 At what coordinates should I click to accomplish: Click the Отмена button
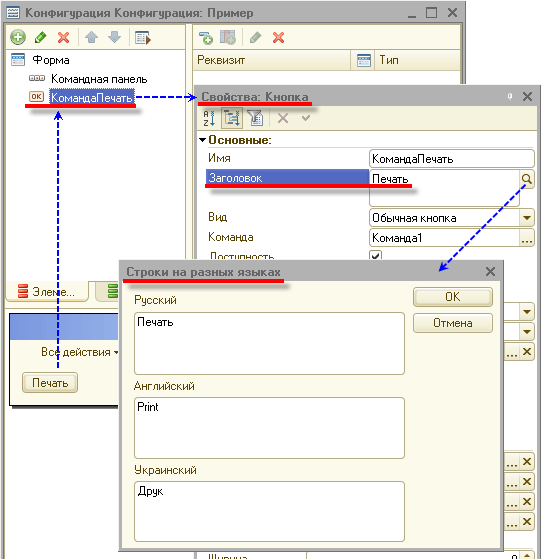click(453, 323)
